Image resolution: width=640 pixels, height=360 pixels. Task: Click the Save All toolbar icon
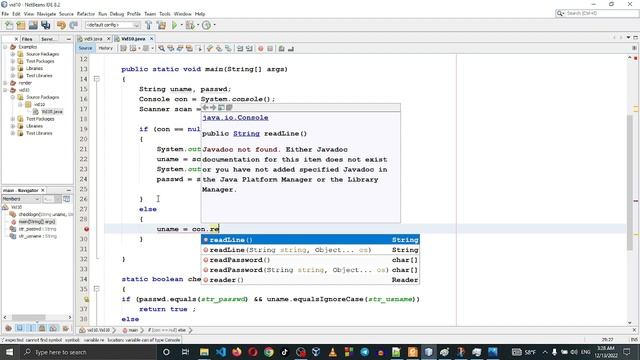(x=45, y=25)
